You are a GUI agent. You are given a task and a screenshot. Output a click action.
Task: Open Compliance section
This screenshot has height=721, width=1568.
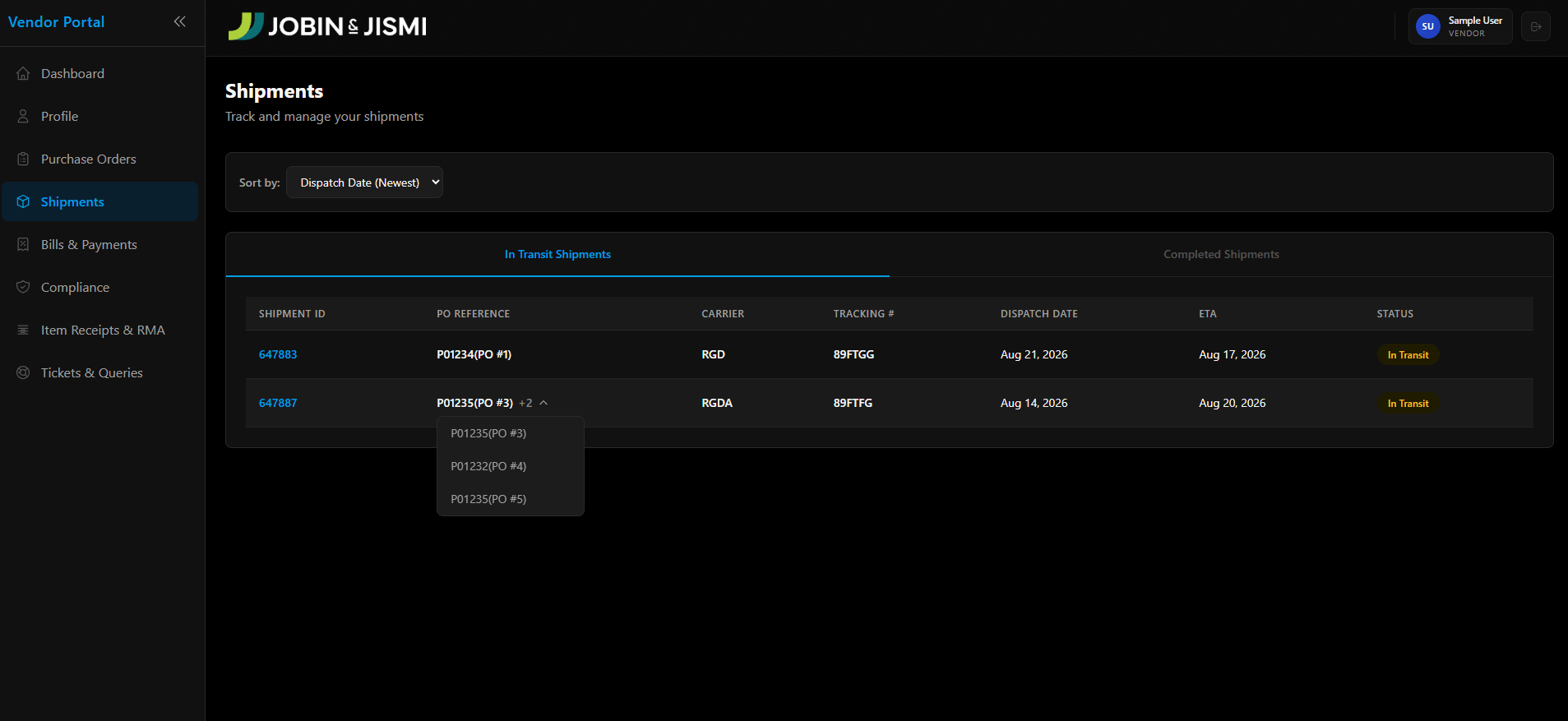pyautogui.click(x=99, y=287)
